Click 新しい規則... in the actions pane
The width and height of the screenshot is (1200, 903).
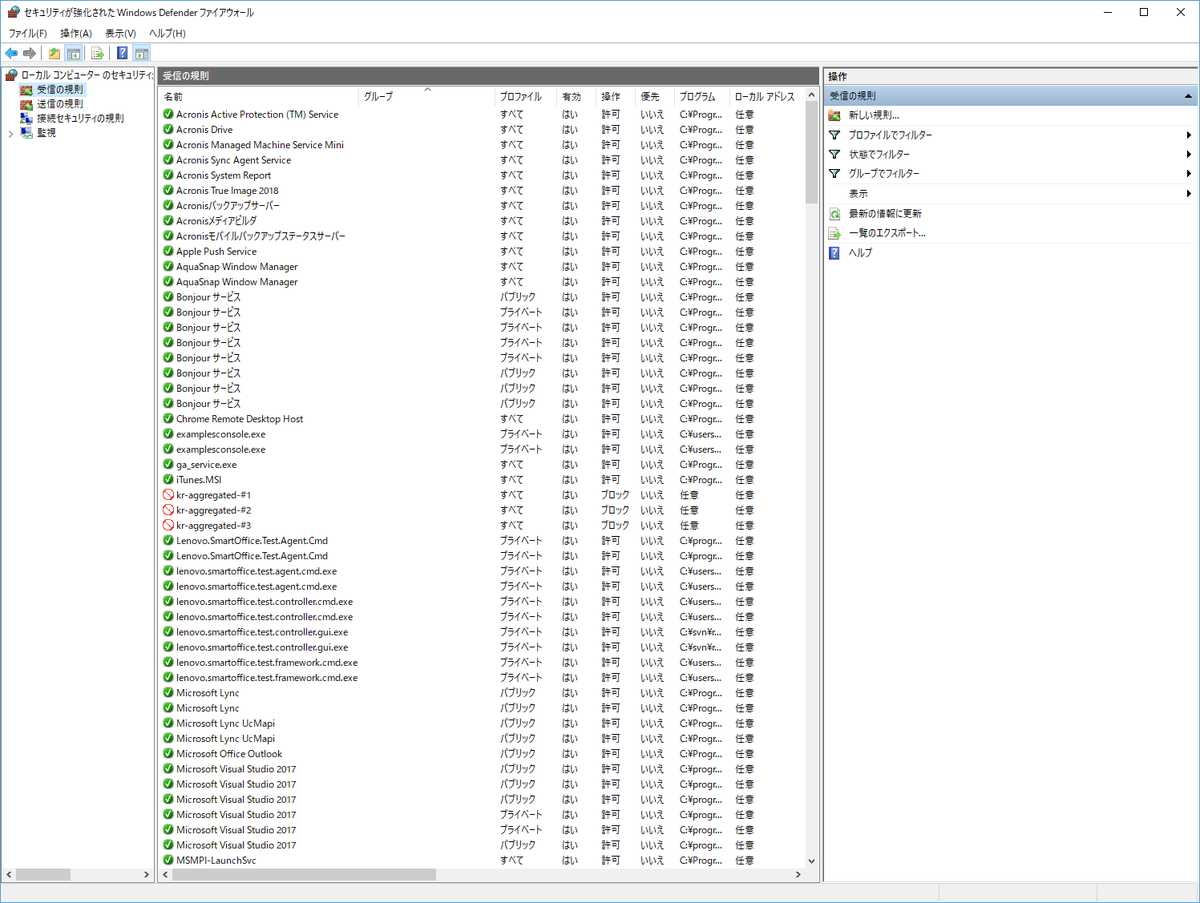[874, 115]
